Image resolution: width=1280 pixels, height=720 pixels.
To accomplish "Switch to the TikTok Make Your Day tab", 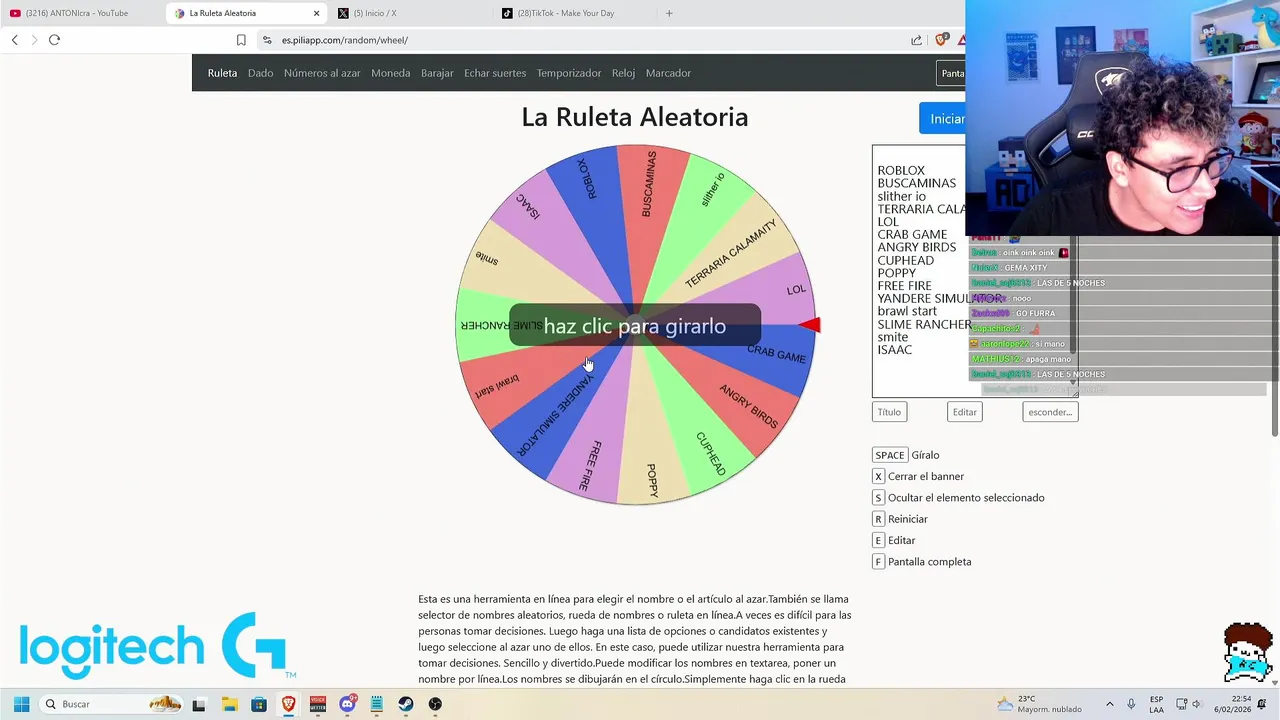I will pyautogui.click(x=572, y=13).
